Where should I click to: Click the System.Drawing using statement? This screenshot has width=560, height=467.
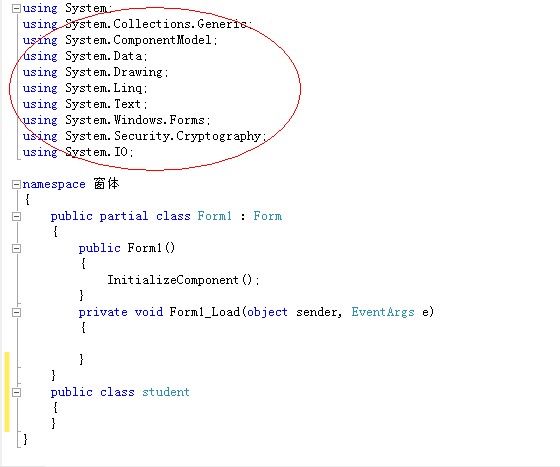pyautogui.click(x=95, y=72)
